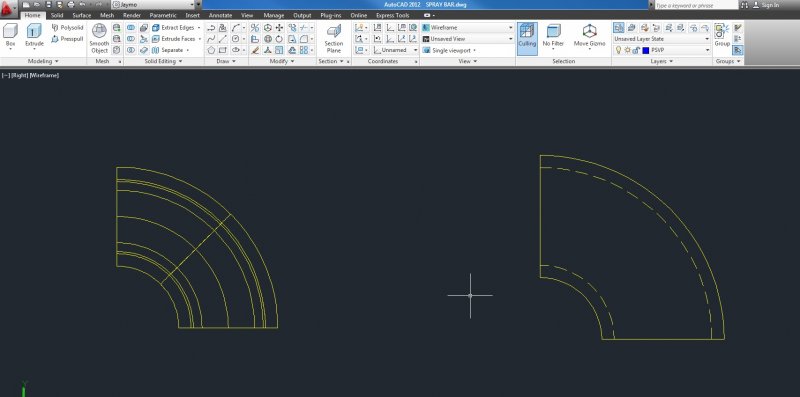Image resolution: width=800 pixels, height=397 pixels.
Task: Toggle the layer freeze sun icon
Action: click(x=628, y=50)
